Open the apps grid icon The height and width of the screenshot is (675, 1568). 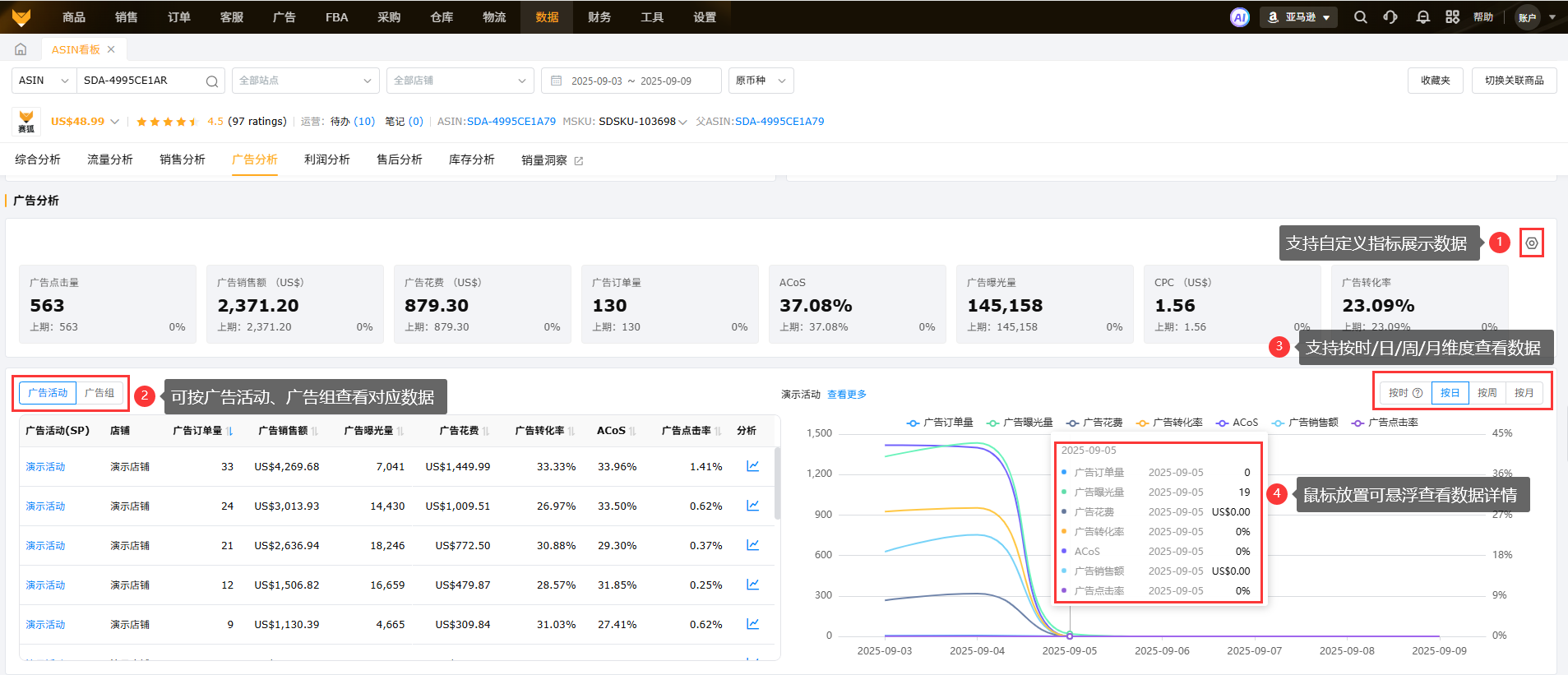pos(1453,17)
